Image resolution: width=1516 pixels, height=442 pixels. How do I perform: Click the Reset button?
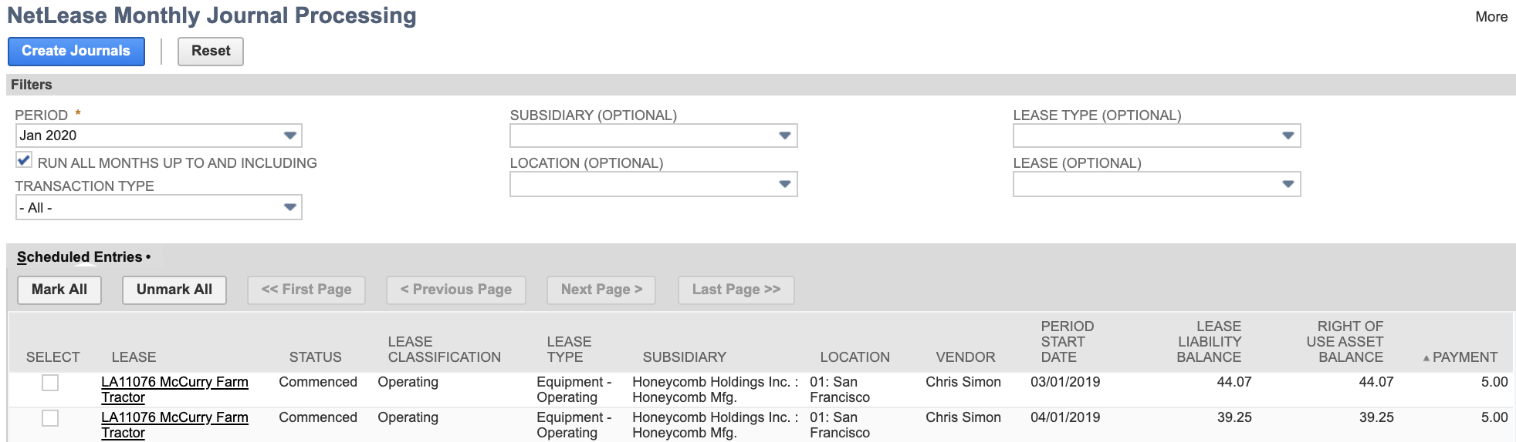[210, 51]
